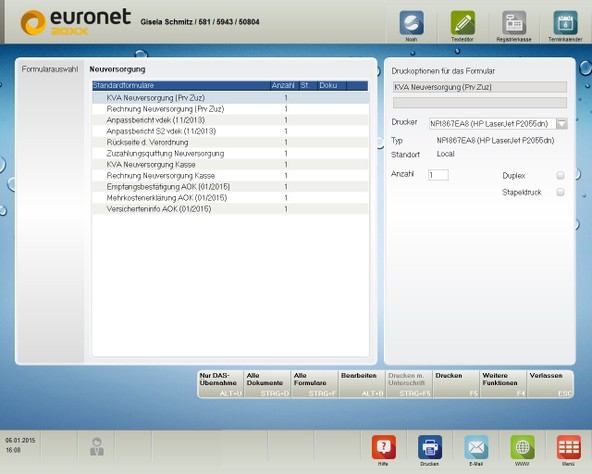Click the Weitere Funktionen button

pyautogui.click(x=503, y=384)
